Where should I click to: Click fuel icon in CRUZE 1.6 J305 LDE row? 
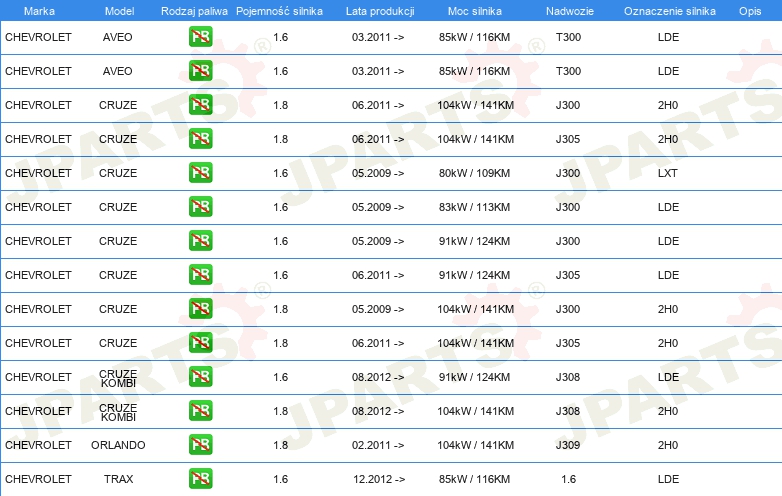point(200,275)
